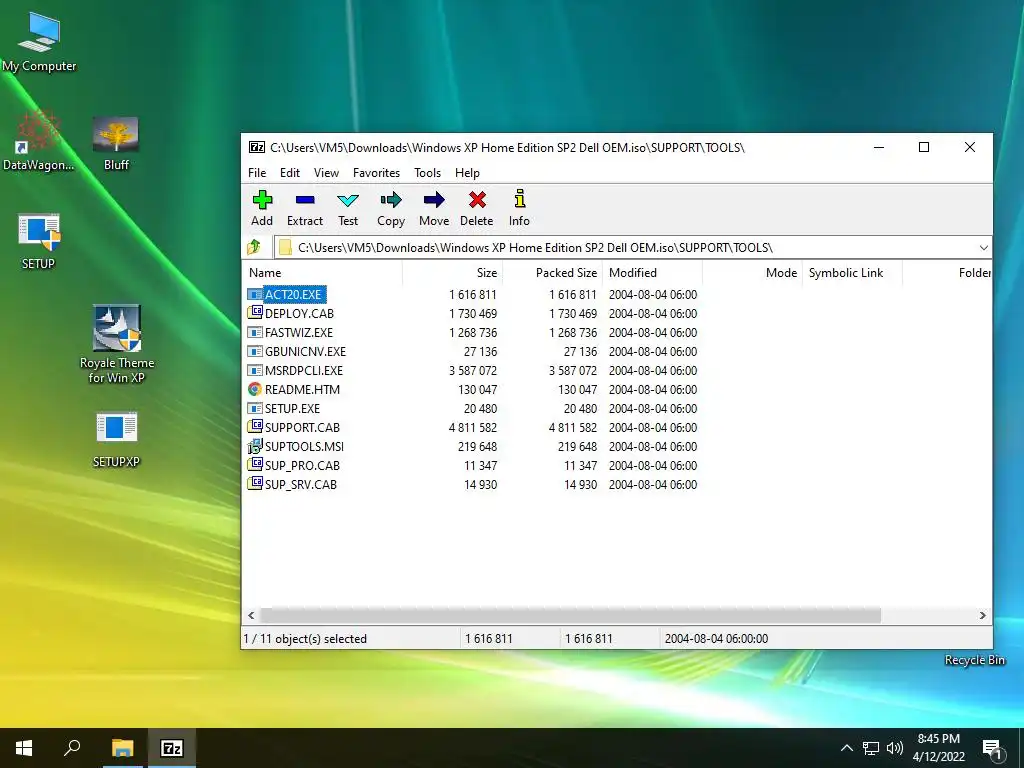Click SUP_SRV.CAB modified date
Viewport: 1024px width, 768px height.
tap(653, 485)
